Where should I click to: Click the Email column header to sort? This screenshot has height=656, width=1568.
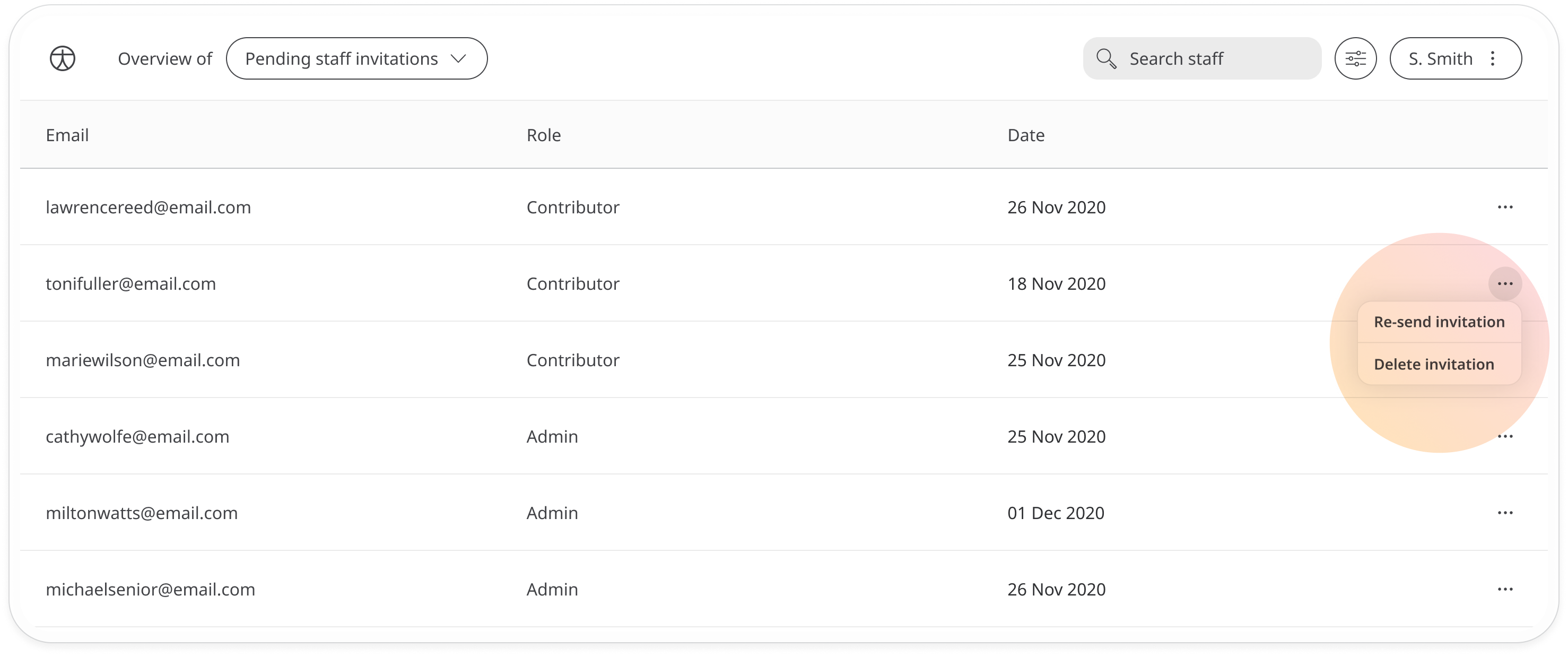[67, 135]
